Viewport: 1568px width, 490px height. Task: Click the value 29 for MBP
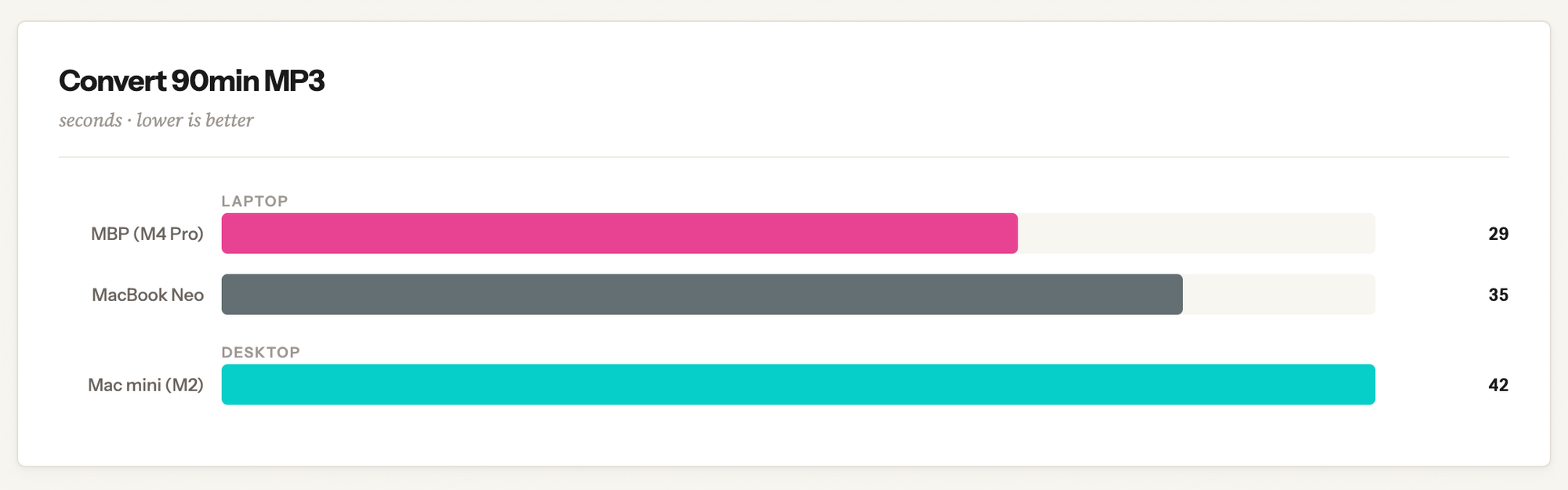pyautogui.click(x=1498, y=234)
